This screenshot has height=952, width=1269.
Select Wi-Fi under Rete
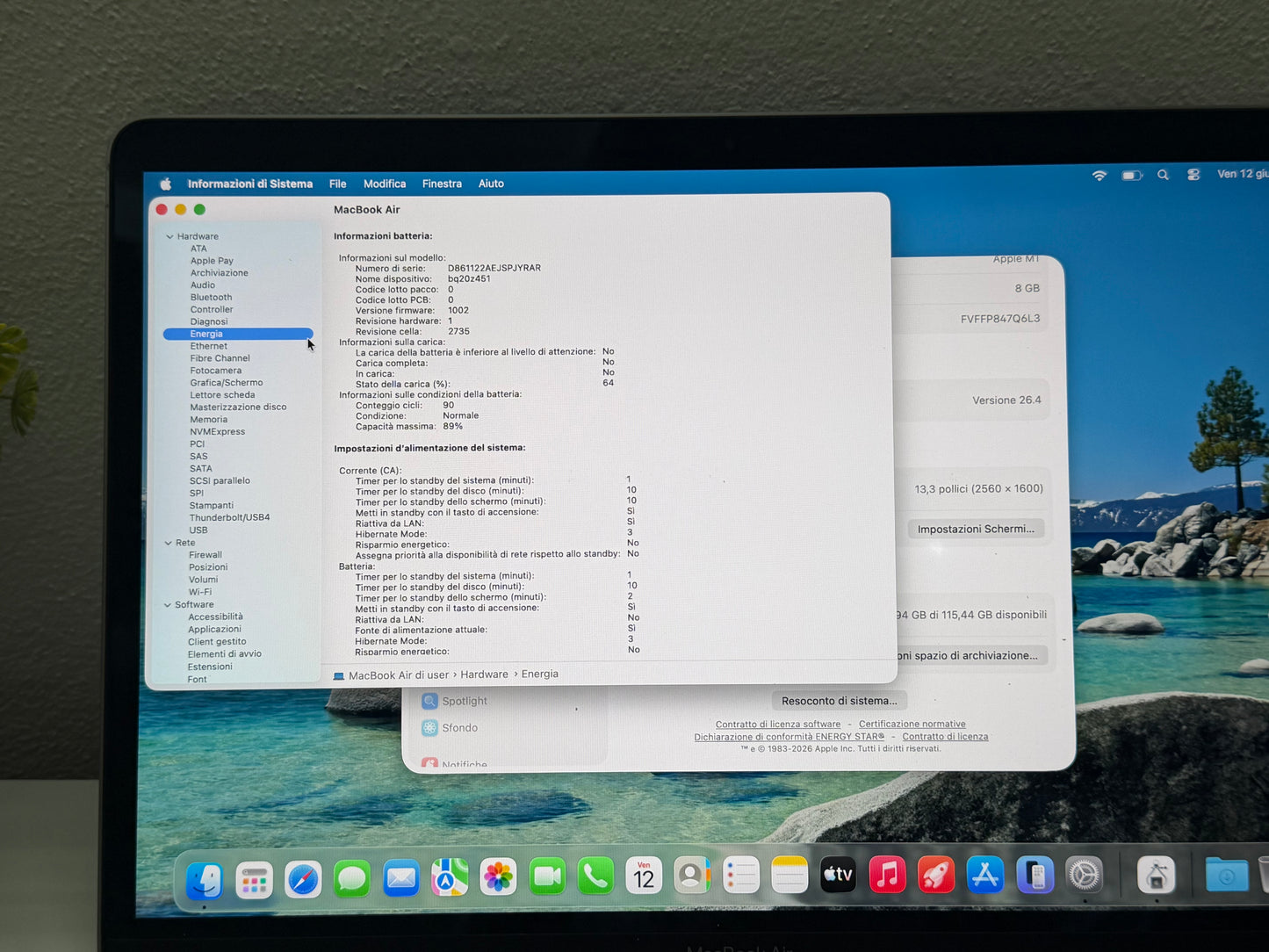[x=200, y=592]
